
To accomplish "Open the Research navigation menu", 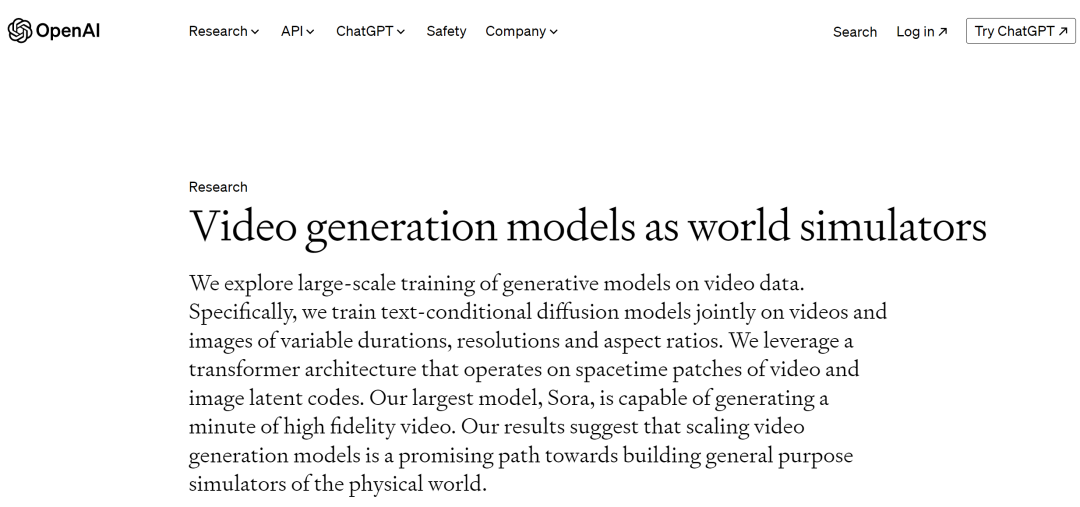I will point(224,31).
